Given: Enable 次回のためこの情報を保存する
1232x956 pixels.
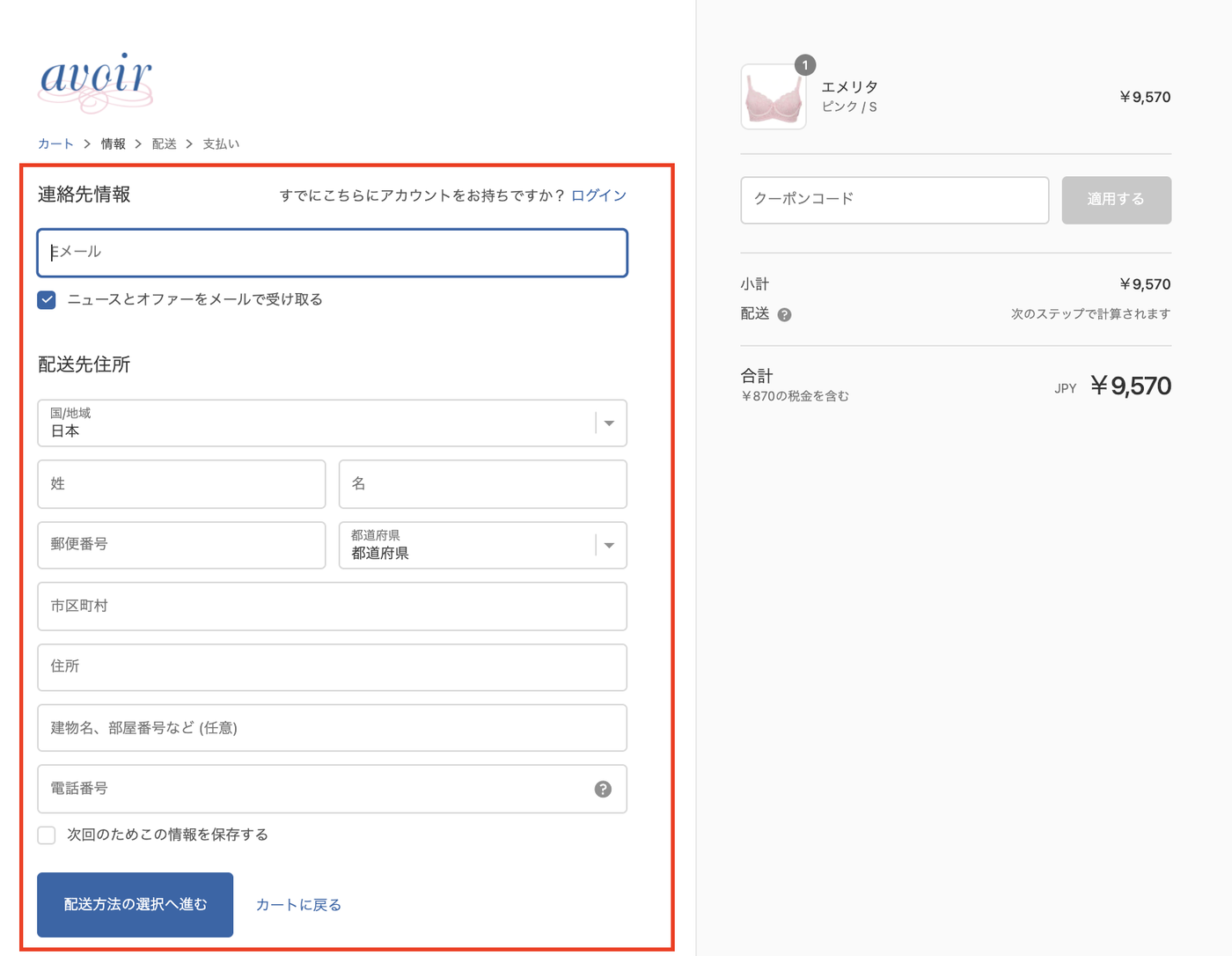Looking at the screenshot, I should pos(46,835).
